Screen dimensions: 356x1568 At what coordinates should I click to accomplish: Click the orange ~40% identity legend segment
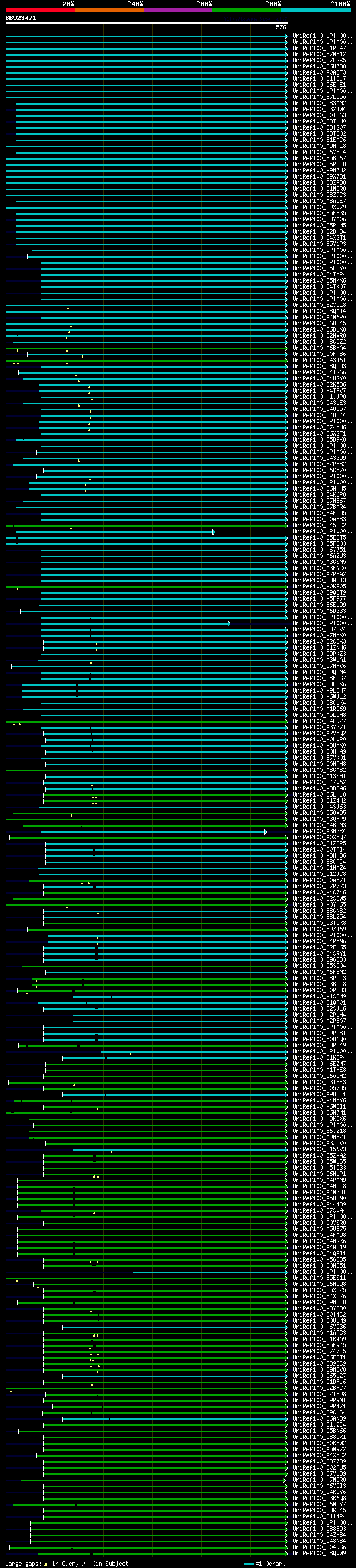(109, 10)
